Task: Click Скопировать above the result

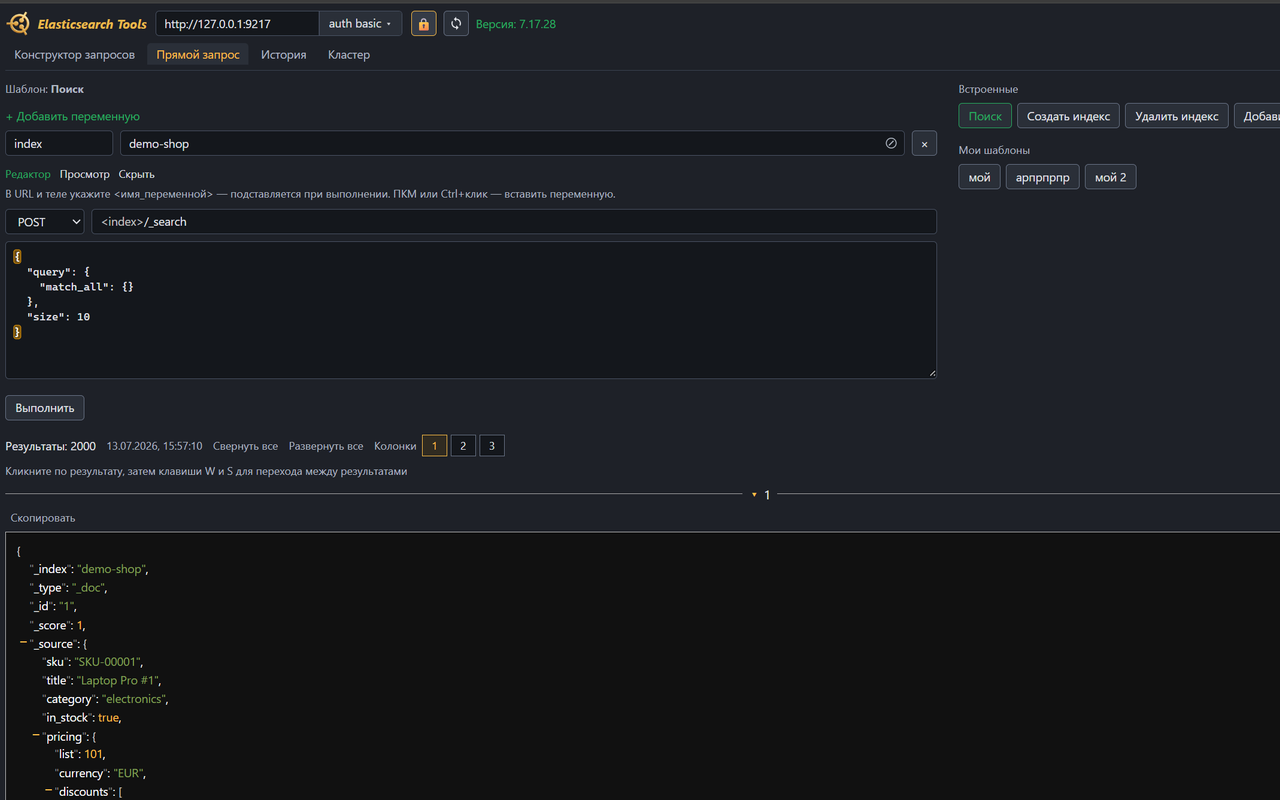Action: (x=43, y=518)
